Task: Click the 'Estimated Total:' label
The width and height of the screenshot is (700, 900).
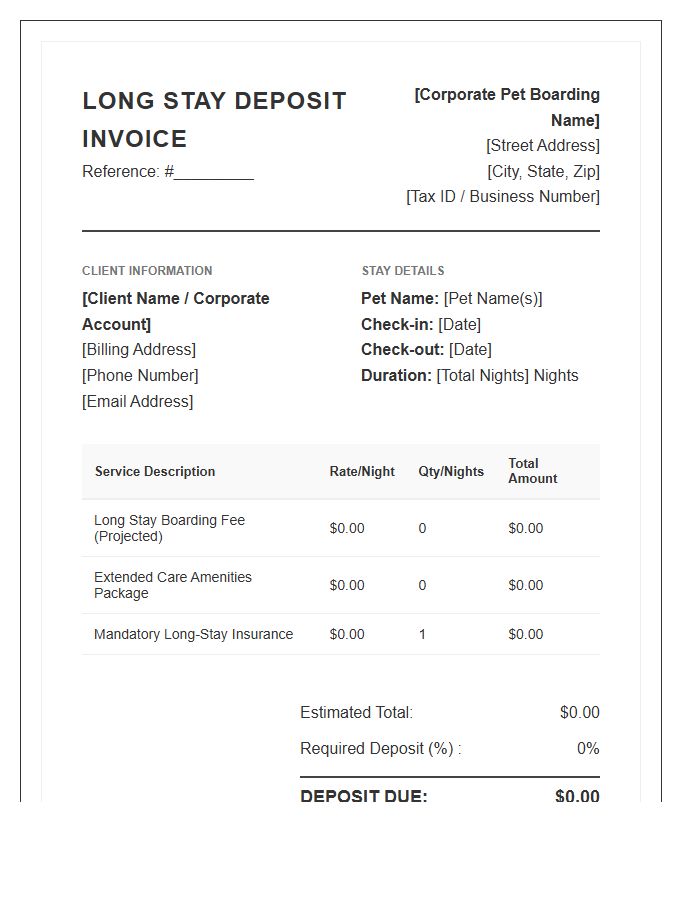Action: (x=356, y=712)
